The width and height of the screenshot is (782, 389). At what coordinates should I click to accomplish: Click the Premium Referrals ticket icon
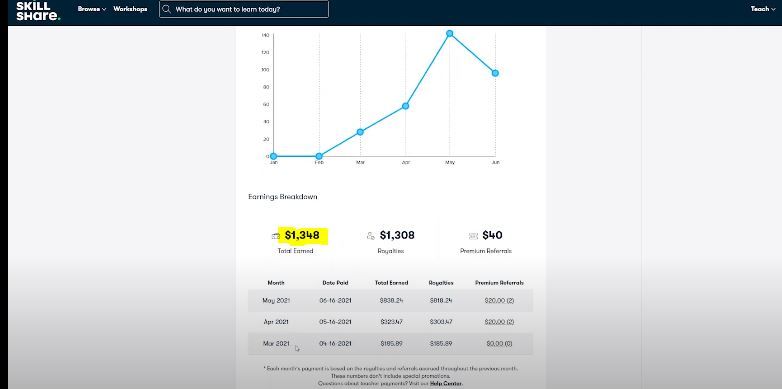coord(473,236)
